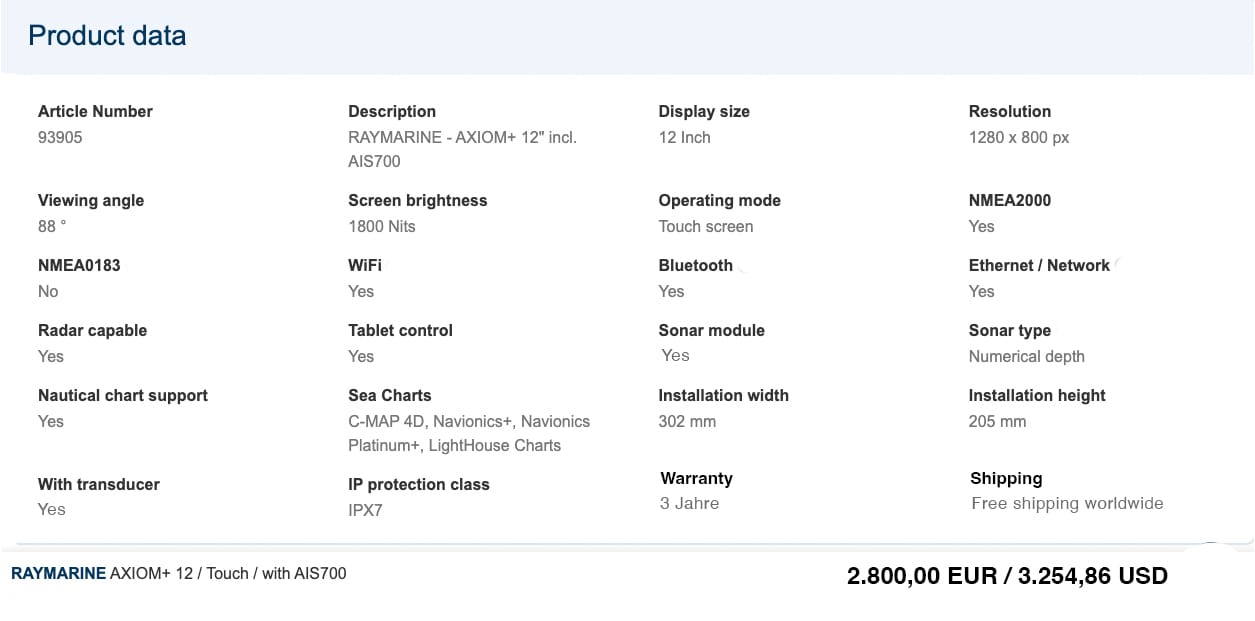This screenshot has height=621, width=1255.
Task: Click the Viewing angle label
Action: [x=91, y=200]
